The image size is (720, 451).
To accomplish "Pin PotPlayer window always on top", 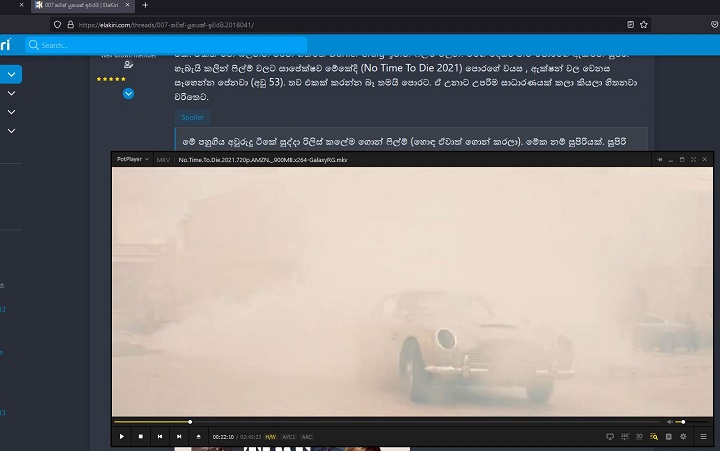I will pos(660,159).
